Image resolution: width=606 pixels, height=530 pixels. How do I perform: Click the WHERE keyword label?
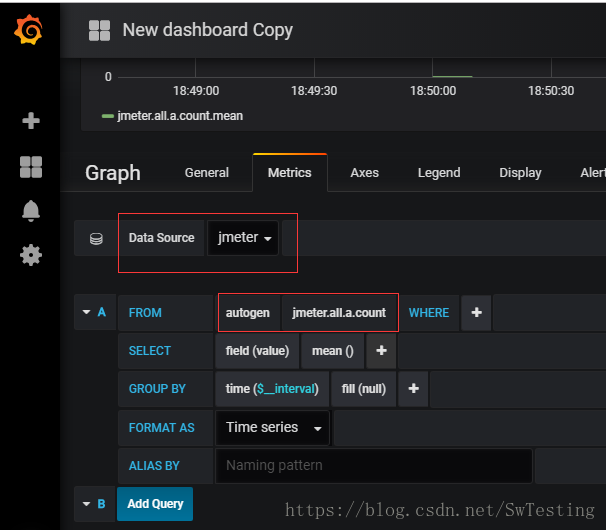(x=429, y=312)
